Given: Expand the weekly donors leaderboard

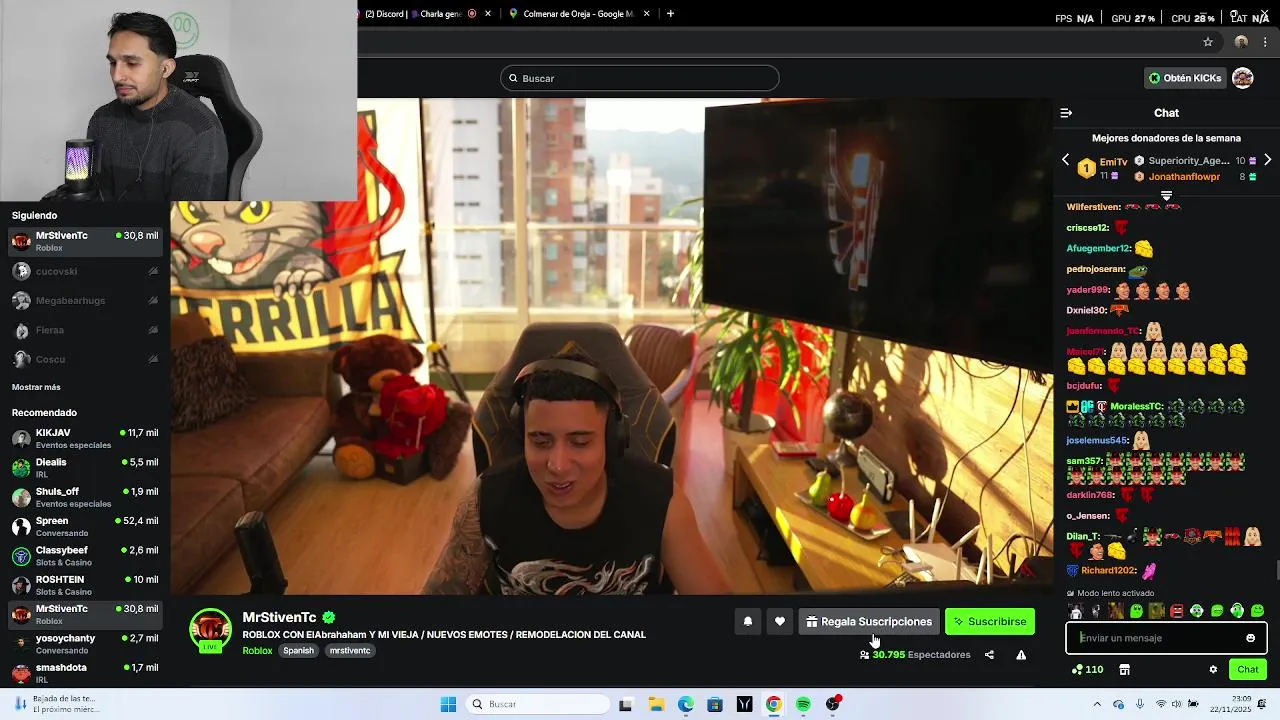Looking at the screenshot, I should (x=1166, y=196).
